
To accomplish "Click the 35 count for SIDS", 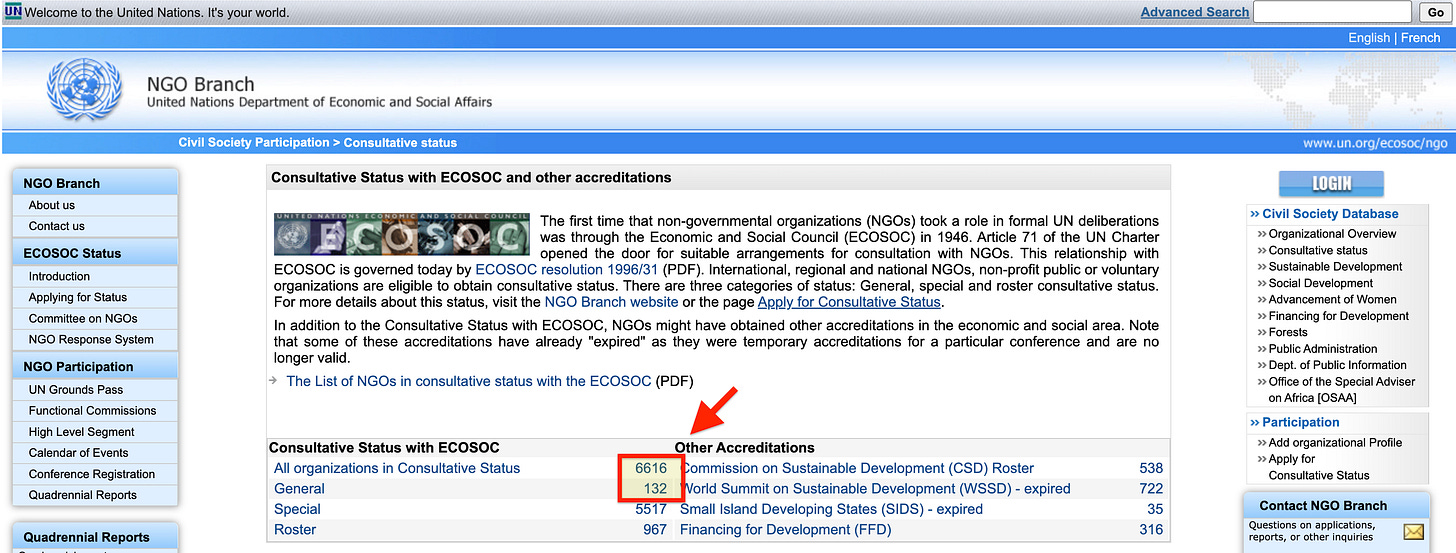I will click(1155, 509).
